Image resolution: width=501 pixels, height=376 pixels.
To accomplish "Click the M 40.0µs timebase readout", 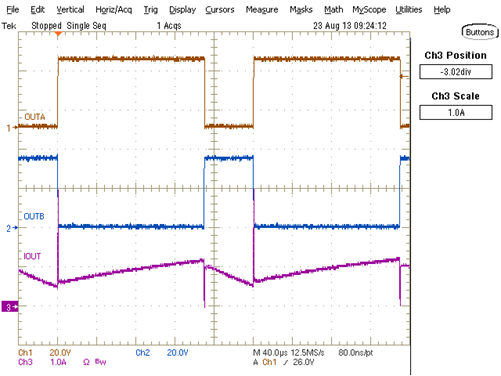I will click(270, 353).
